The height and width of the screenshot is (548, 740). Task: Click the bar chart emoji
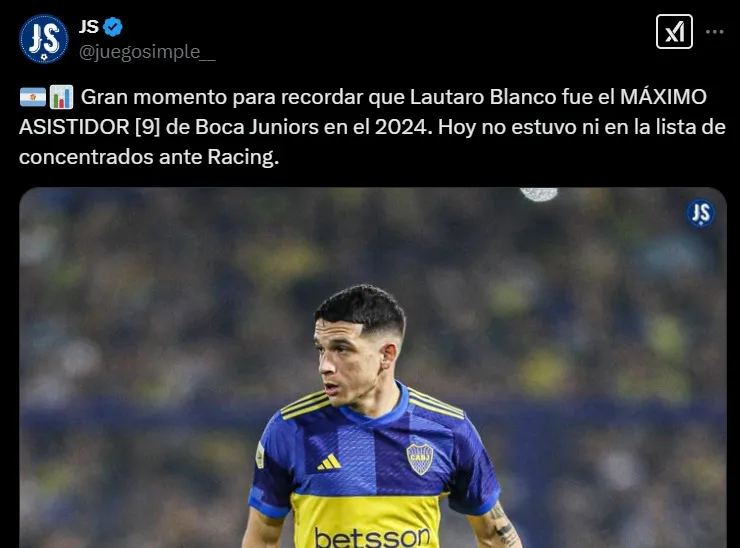[x=61, y=97]
